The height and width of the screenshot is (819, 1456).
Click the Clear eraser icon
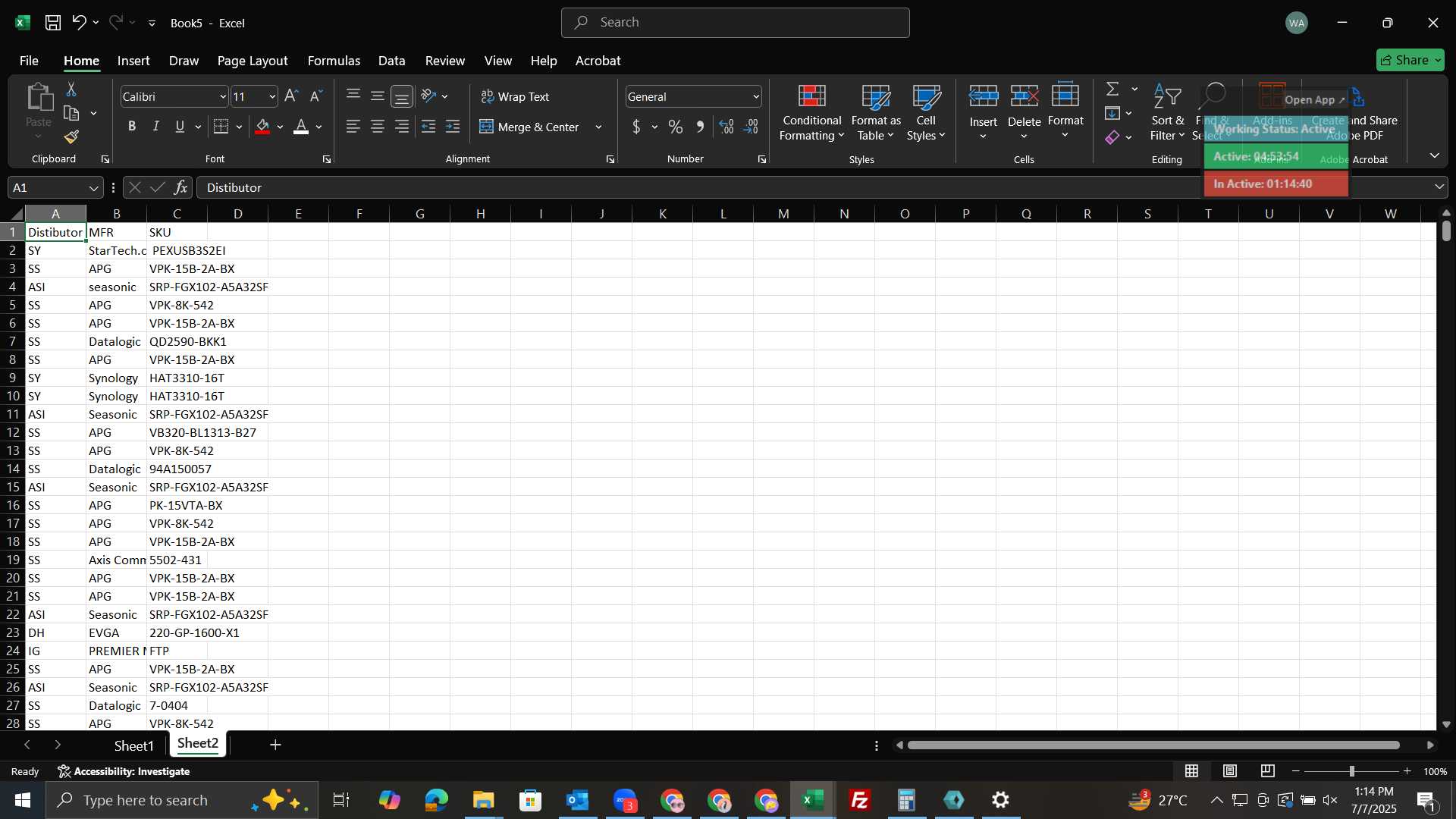tap(1112, 137)
